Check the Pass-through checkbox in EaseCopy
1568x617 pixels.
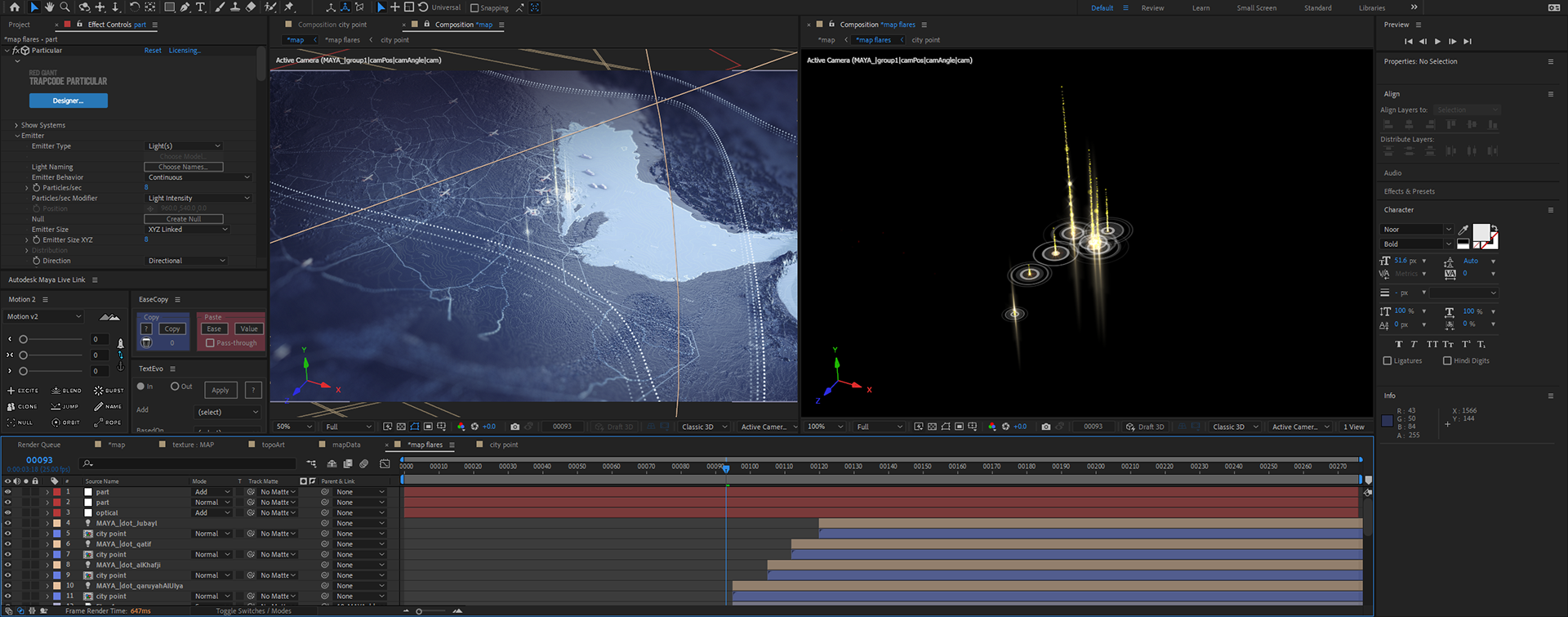tap(210, 343)
